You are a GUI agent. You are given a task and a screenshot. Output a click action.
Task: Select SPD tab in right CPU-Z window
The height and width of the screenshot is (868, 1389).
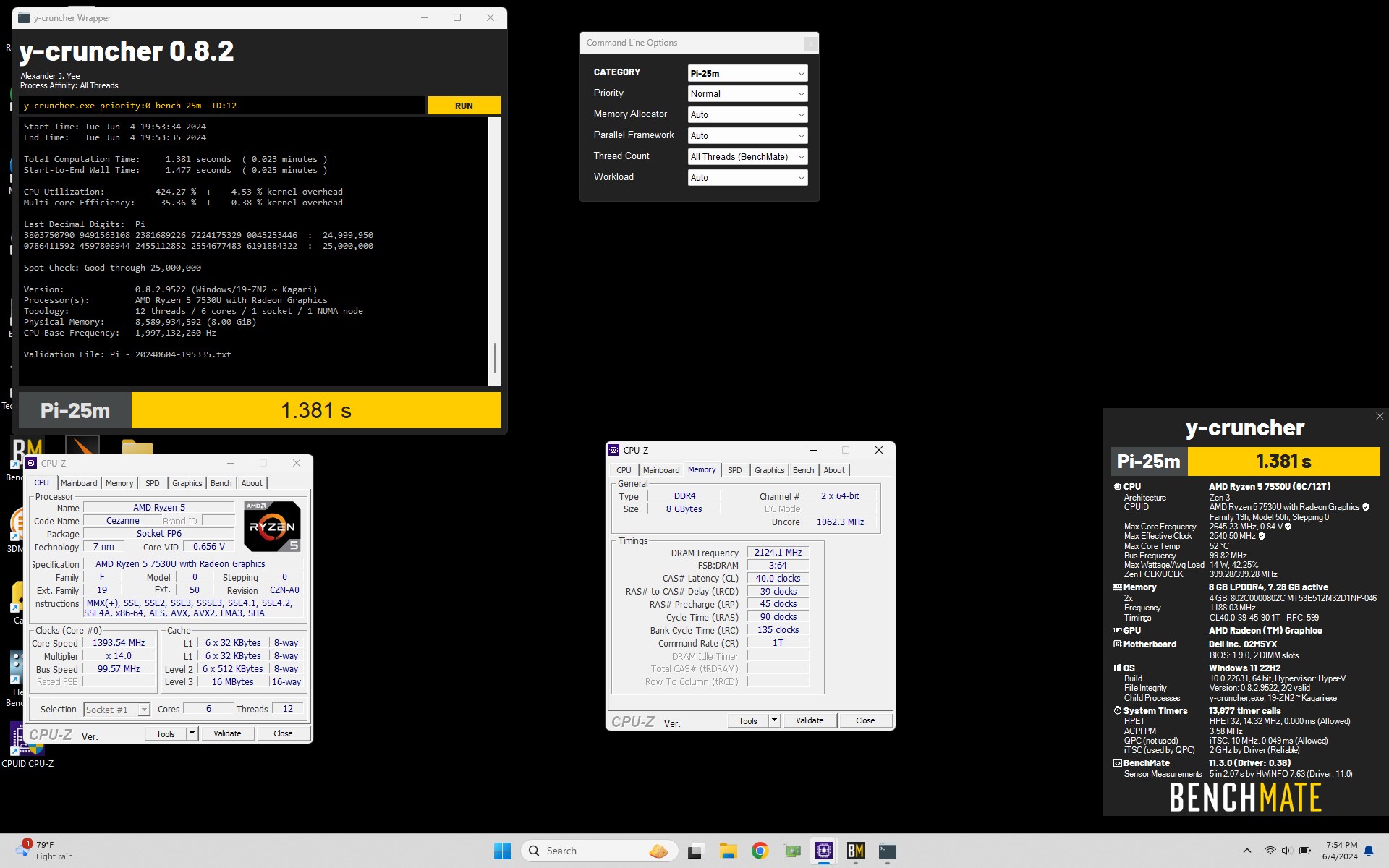click(x=734, y=470)
